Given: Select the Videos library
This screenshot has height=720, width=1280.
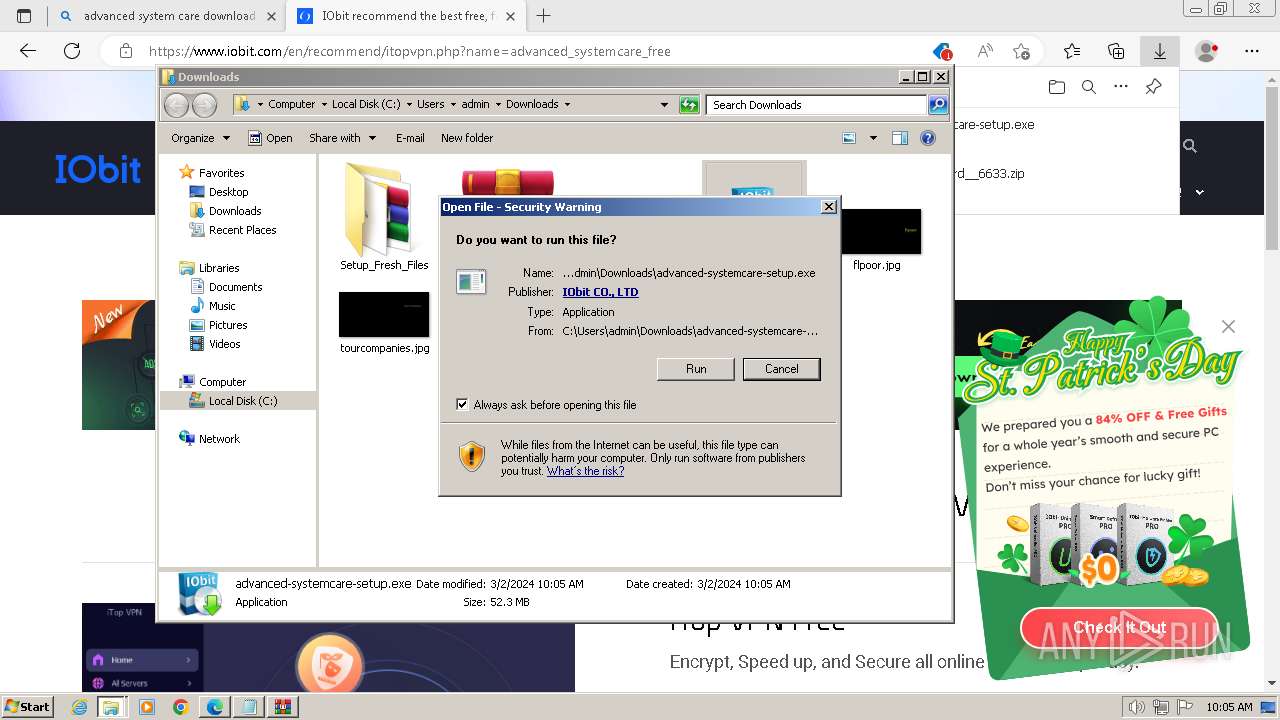Looking at the screenshot, I should click(x=224, y=344).
